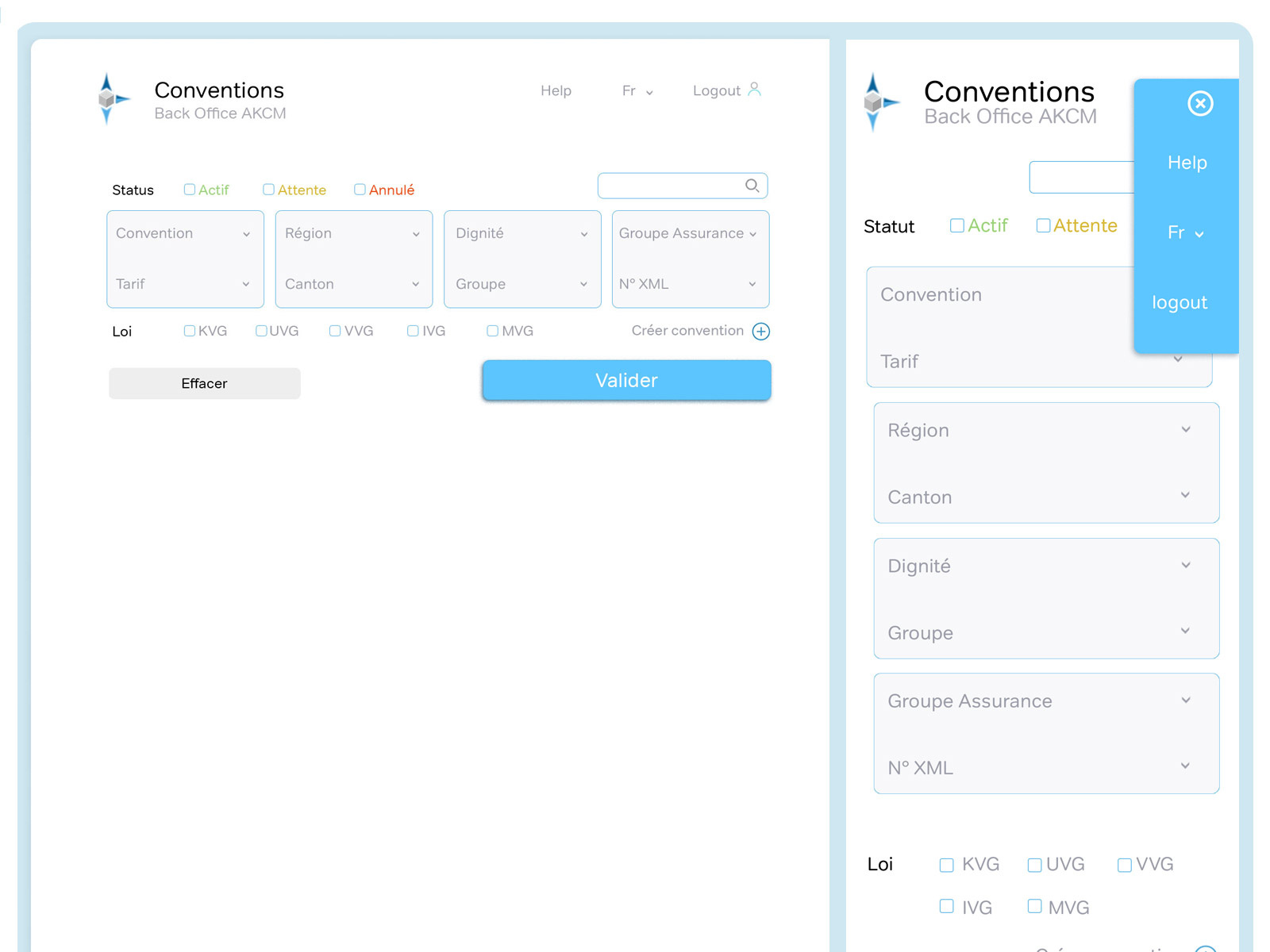Open the Fr chevron in the mobile menu
Viewport: 1270px width, 952px height.
1199,233
